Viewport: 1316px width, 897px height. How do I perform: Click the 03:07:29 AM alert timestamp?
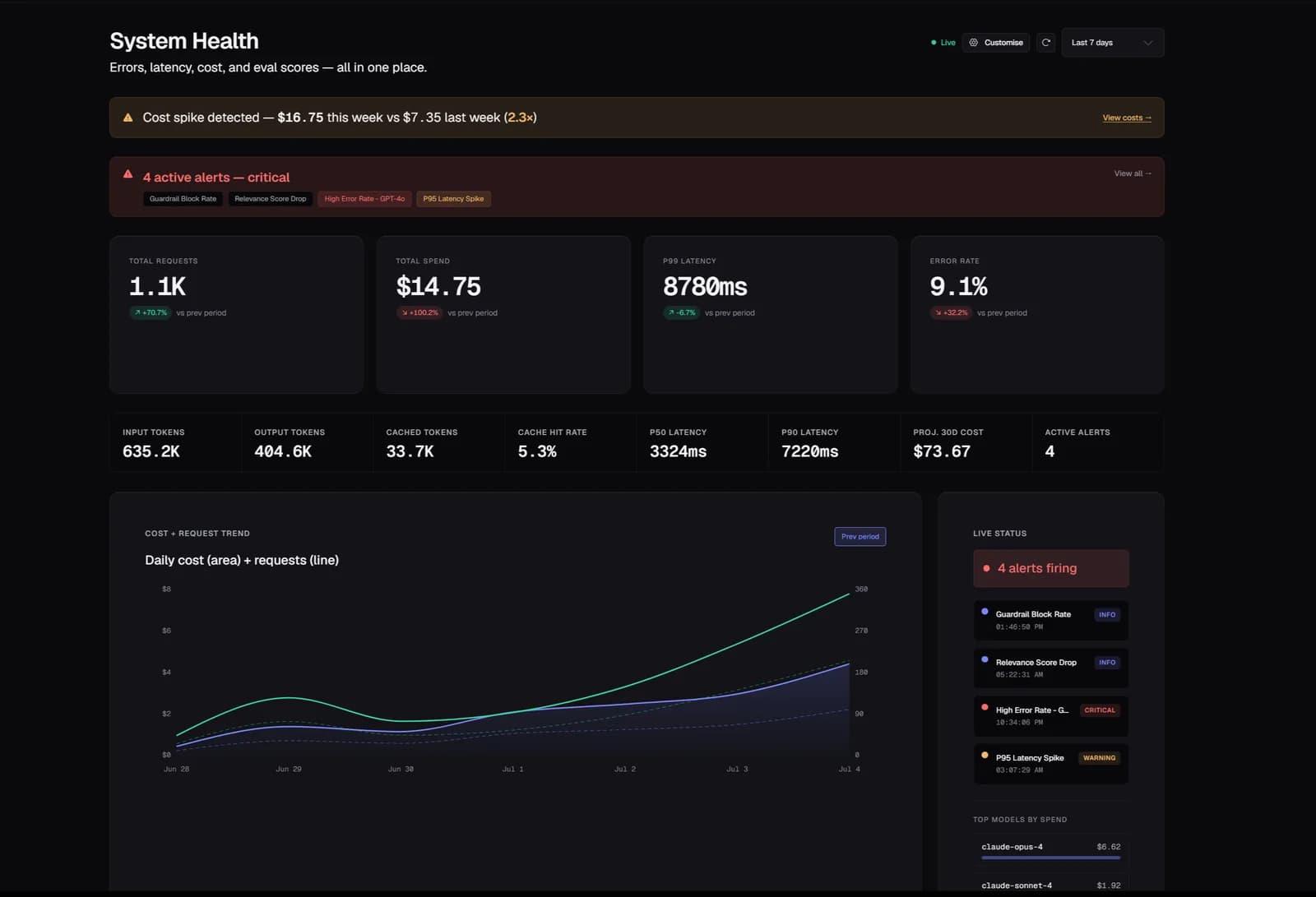pyautogui.click(x=1019, y=770)
